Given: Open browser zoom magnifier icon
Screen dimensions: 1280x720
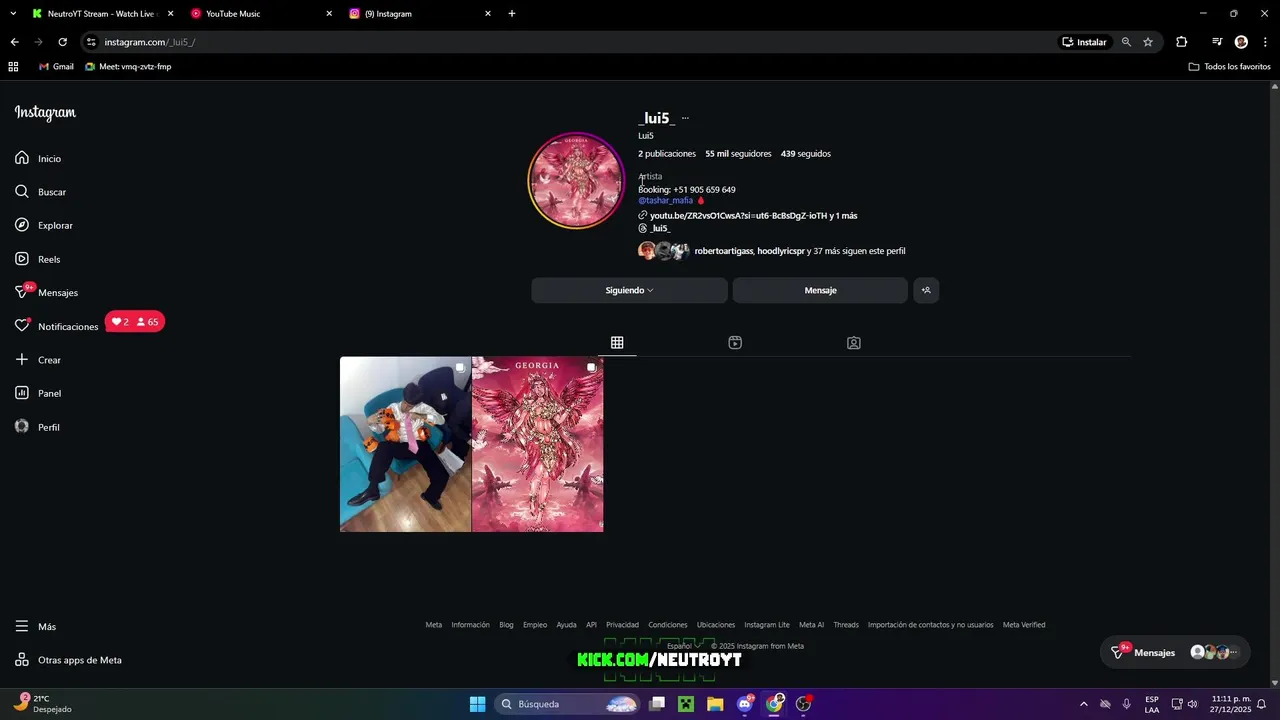Looking at the screenshot, I should coord(1126,42).
